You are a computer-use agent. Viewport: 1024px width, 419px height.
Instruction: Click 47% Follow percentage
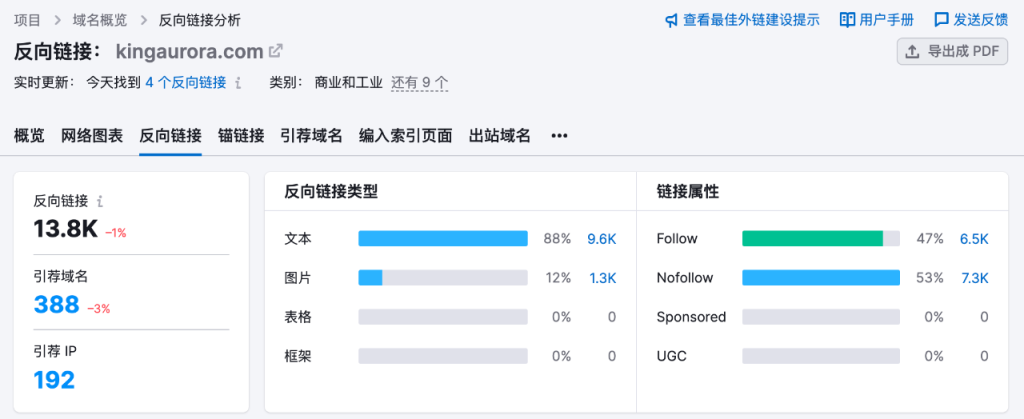[x=930, y=239]
